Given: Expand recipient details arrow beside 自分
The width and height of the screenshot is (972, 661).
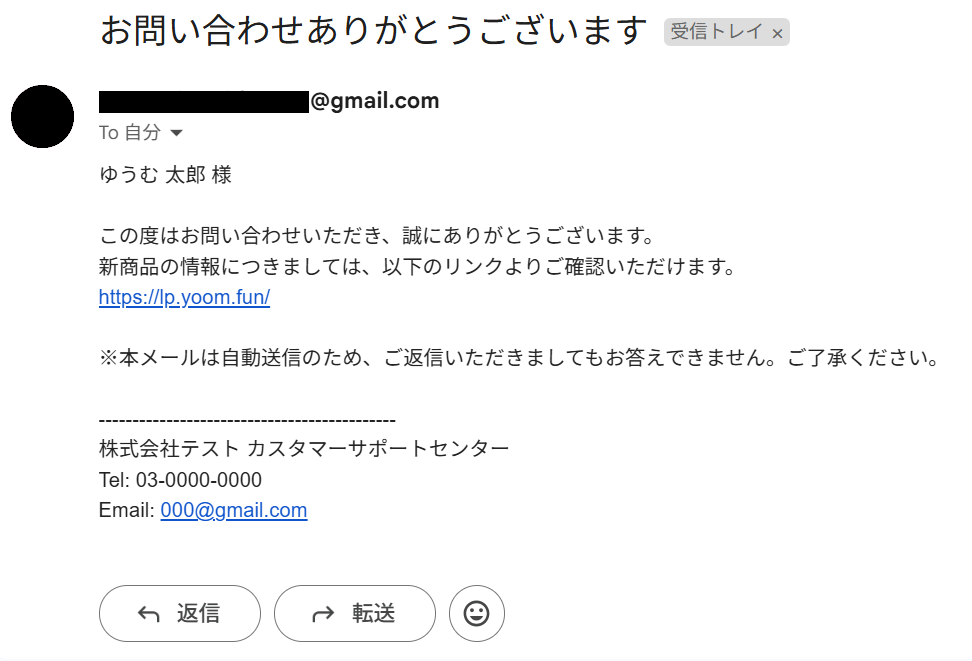Looking at the screenshot, I should tap(177, 133).
